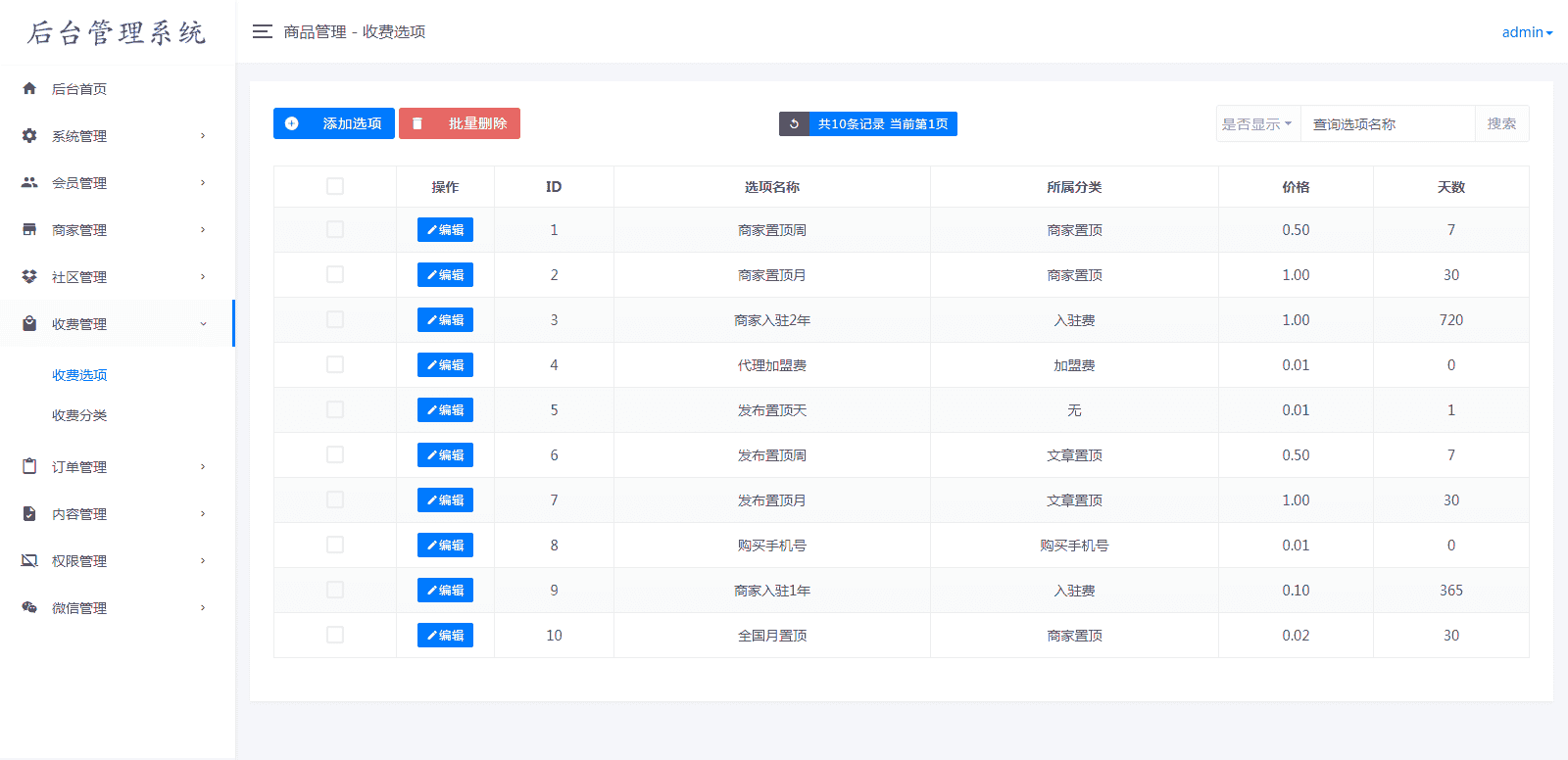Check the box for 发布置顶天 row
The width and height of the screenshot is (1568, 760).
click(x=335, y=409)
